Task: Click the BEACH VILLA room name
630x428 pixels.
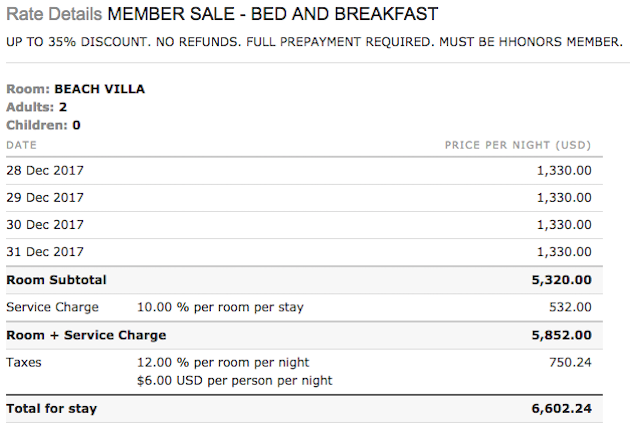Action: coord(100,89)
